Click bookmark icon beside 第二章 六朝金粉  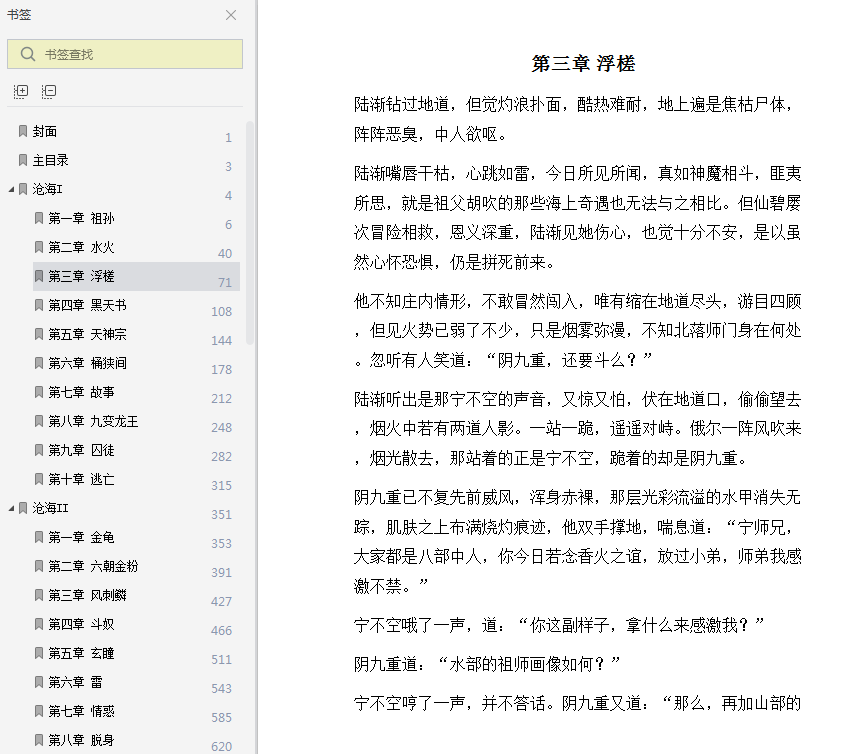(x=39, y=566)
